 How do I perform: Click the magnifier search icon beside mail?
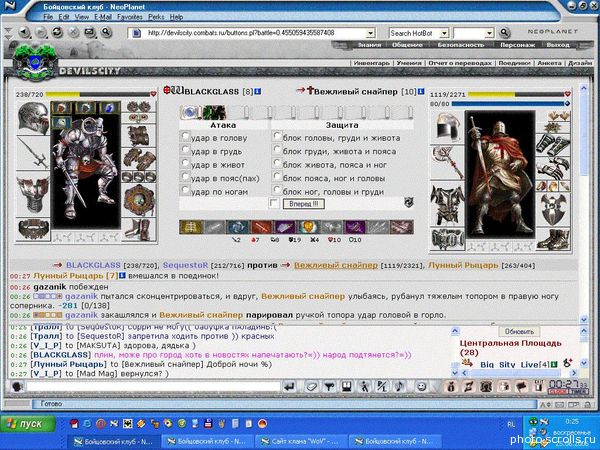coord(106,32)
